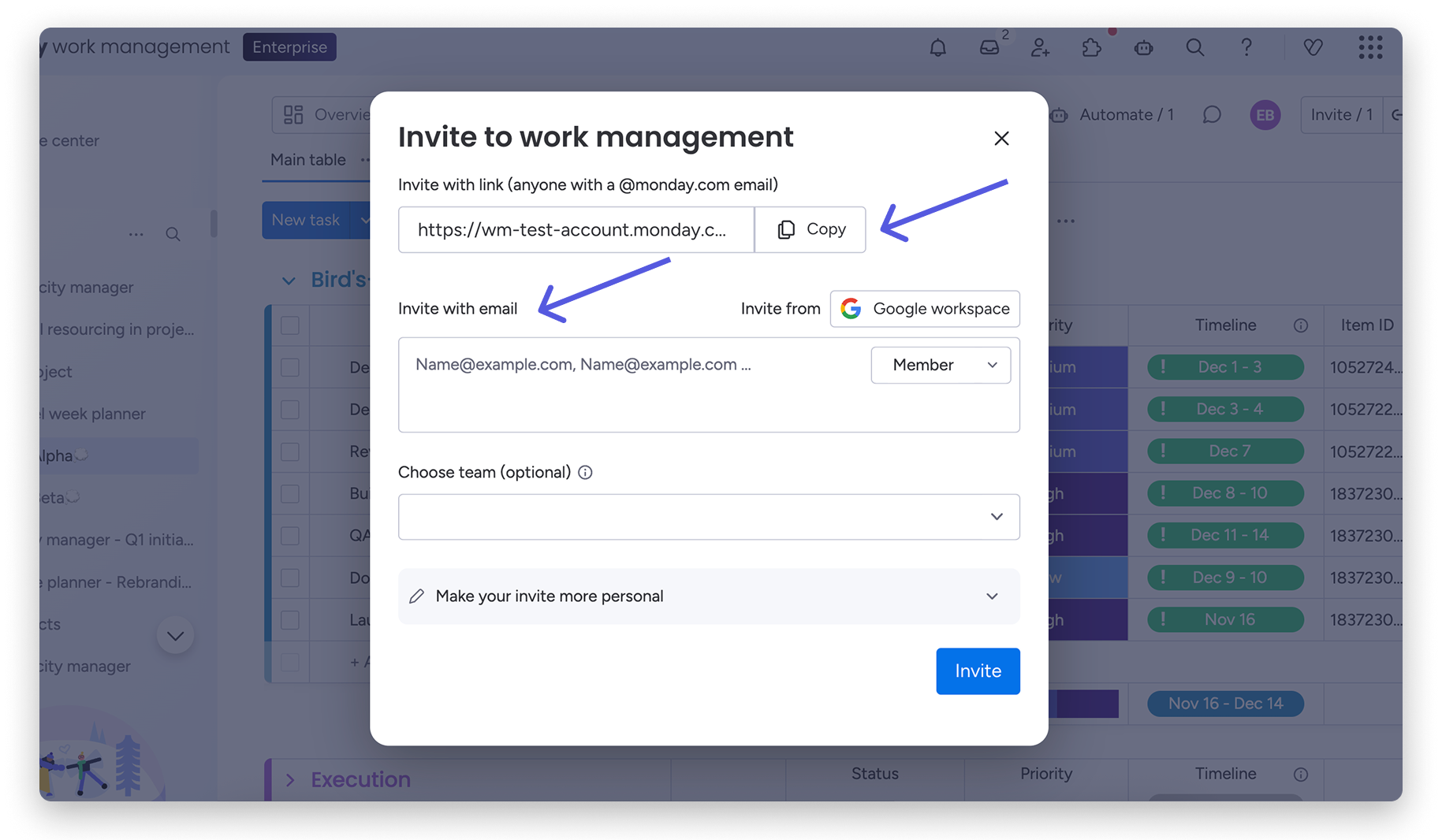Click the info icon beside Timeline column header

click(x=1301, y=325)
